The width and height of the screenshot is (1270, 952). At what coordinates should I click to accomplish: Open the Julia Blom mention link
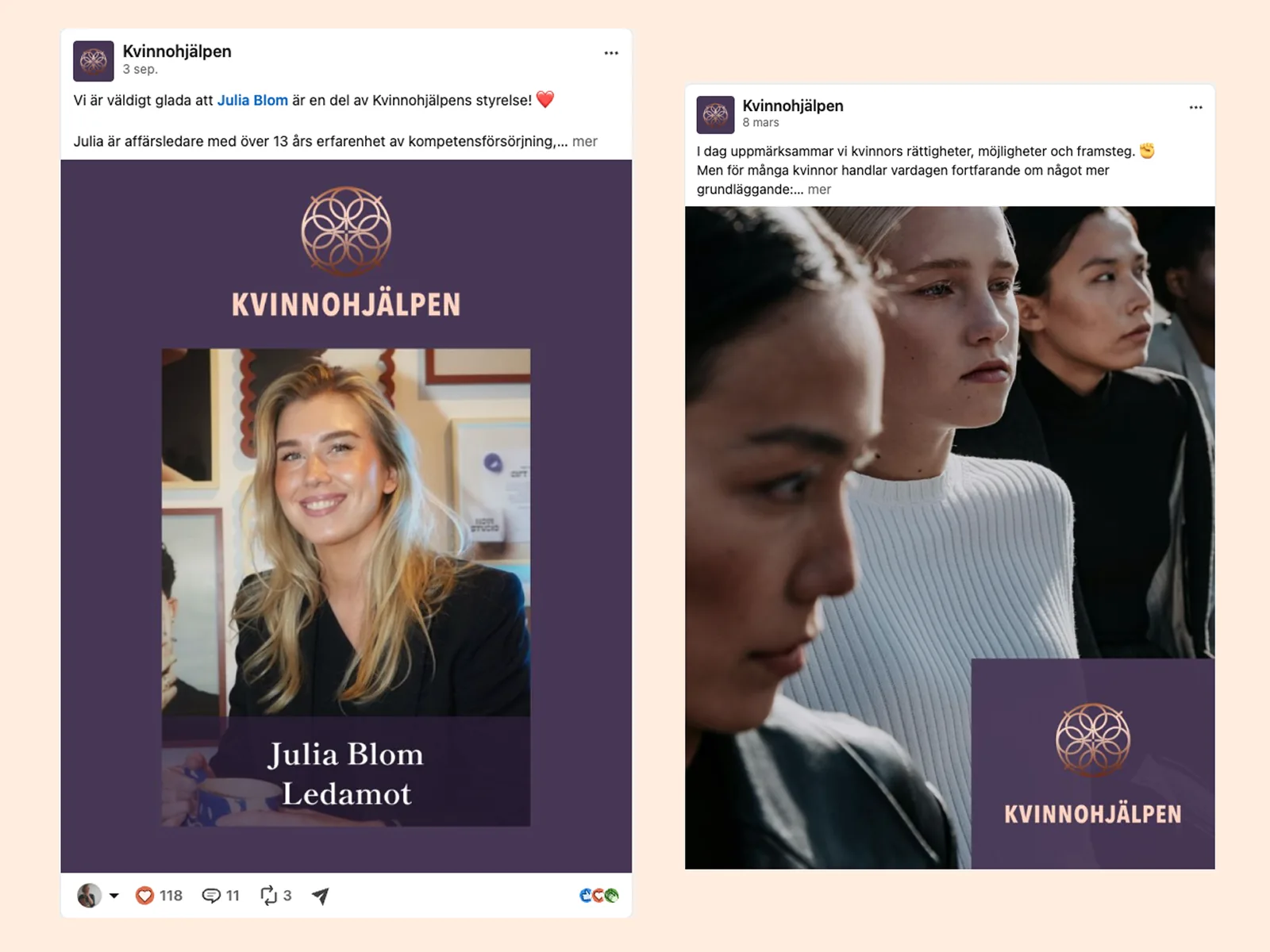(252, 101)
